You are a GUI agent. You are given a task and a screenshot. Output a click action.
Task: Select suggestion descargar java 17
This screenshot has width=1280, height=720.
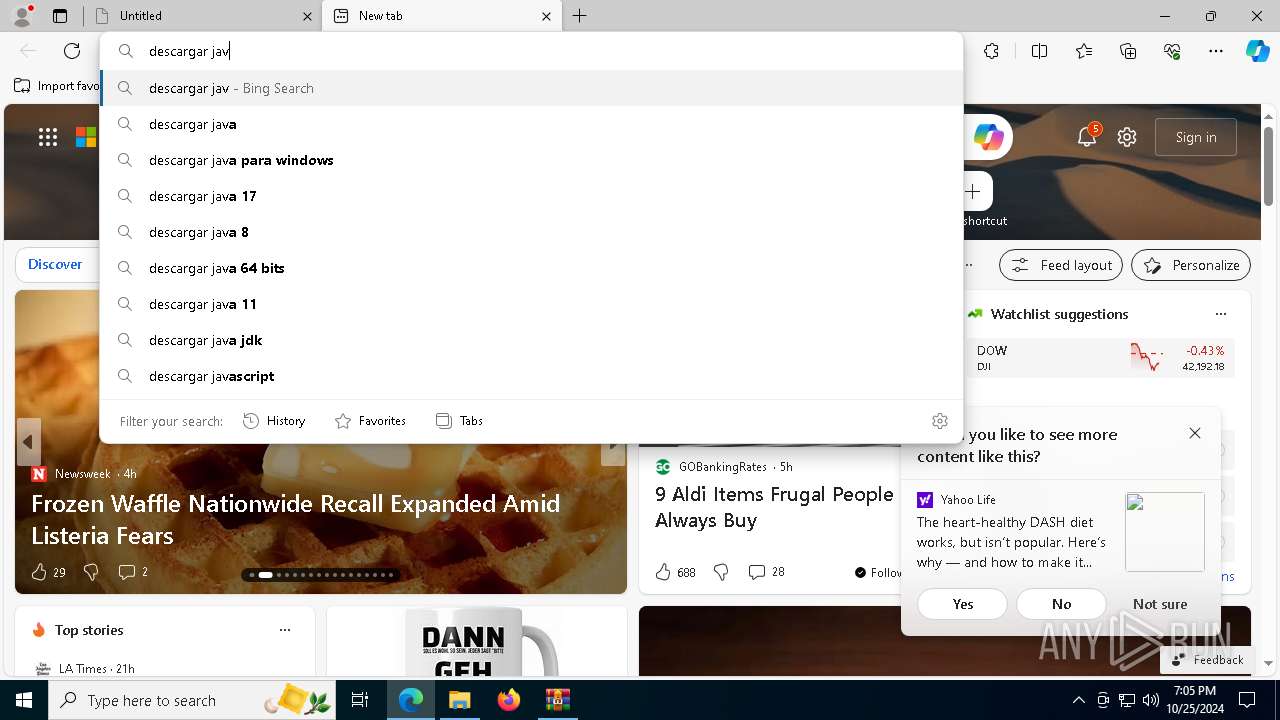click(532, 196)
